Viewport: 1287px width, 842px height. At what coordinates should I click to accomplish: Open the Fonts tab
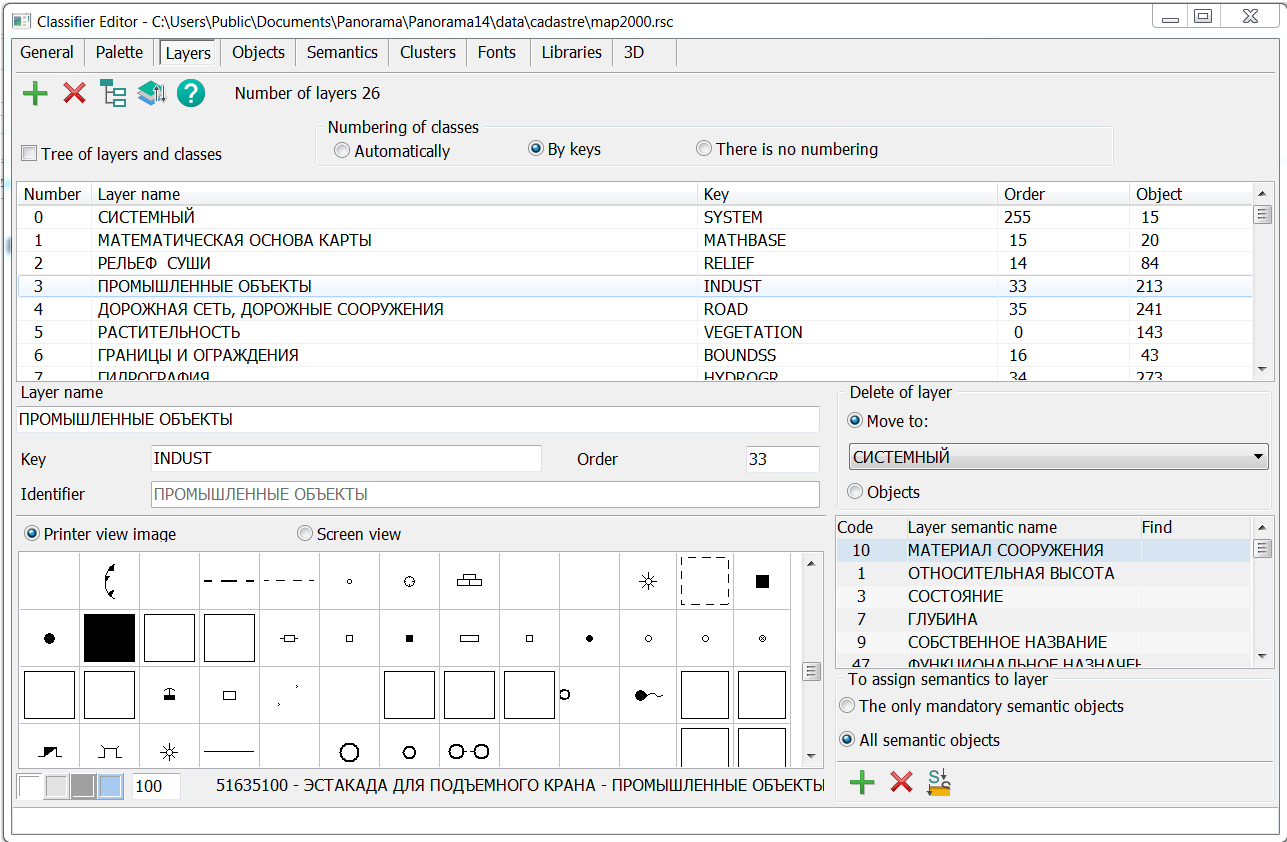(x=497, y=52)
